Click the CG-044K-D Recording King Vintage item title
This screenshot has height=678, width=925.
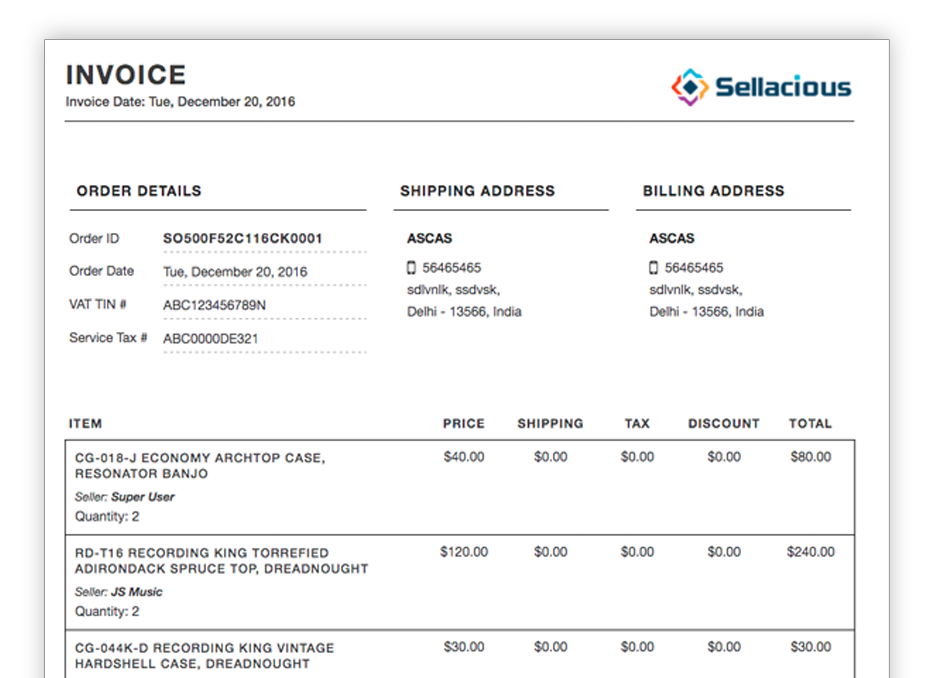tap(206, 655)
